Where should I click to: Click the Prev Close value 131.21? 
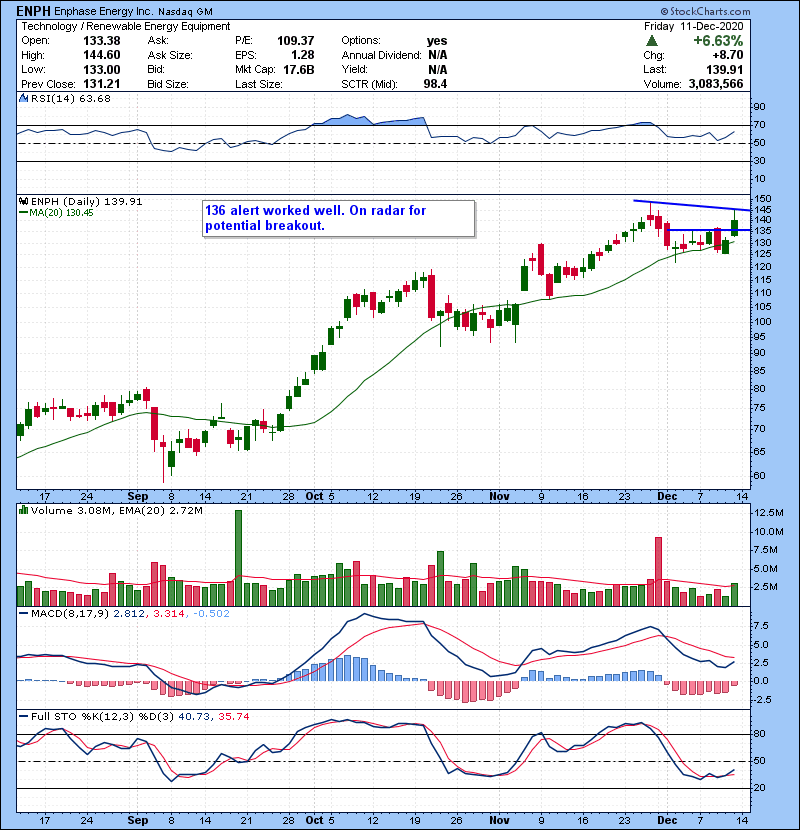[x=102, y=84]
